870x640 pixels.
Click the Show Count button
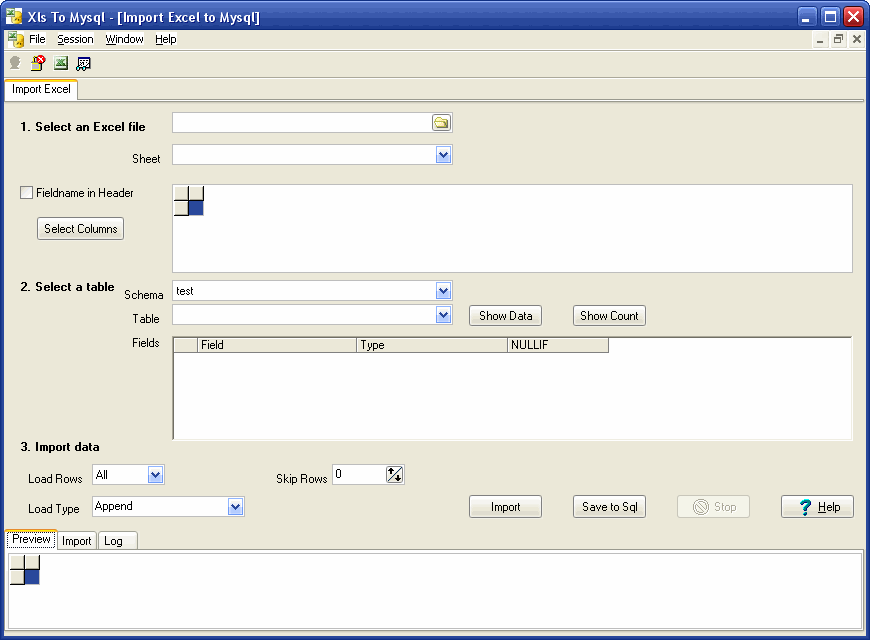pyautogui.click(x=609, y=316)
